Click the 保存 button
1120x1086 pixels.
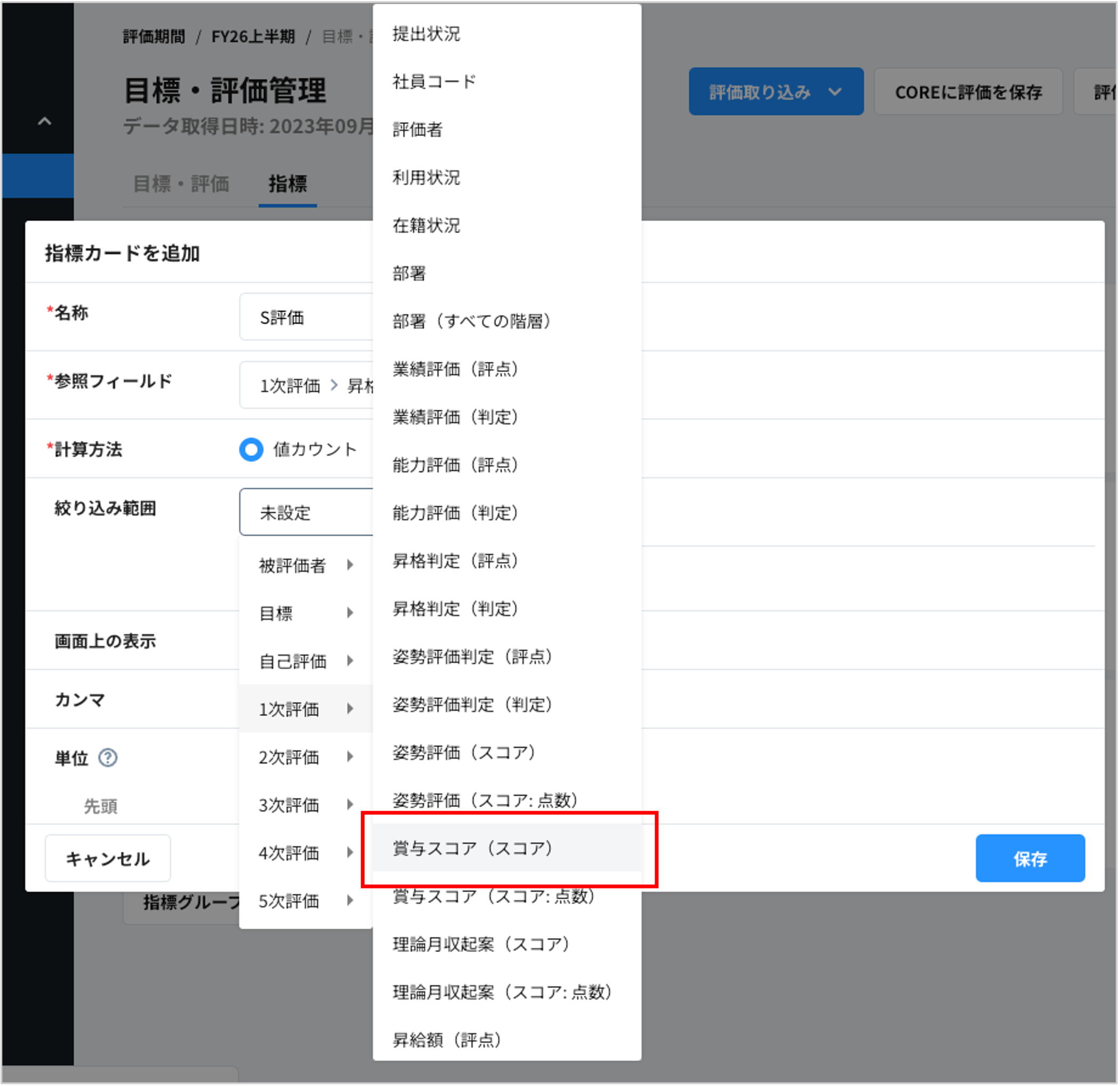click(1030, 858)
